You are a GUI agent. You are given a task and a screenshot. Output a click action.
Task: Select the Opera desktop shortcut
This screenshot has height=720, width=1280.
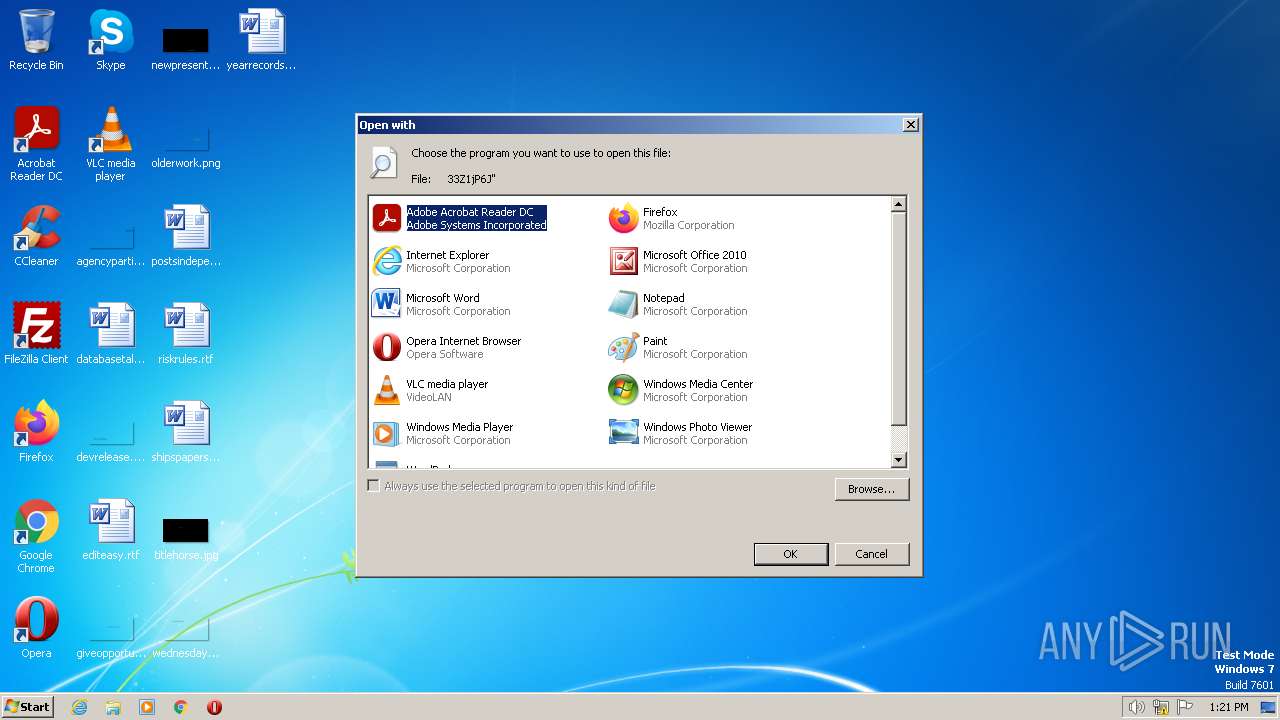pos(36,628)
